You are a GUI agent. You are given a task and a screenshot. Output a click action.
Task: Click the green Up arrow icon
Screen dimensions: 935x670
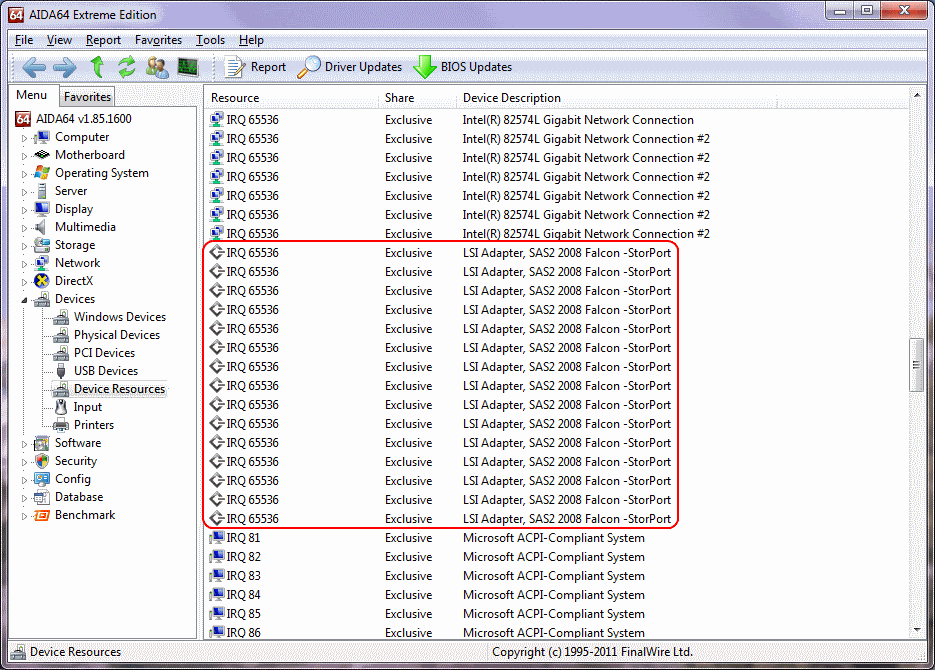pyautogui.click(x=97, y=67)
